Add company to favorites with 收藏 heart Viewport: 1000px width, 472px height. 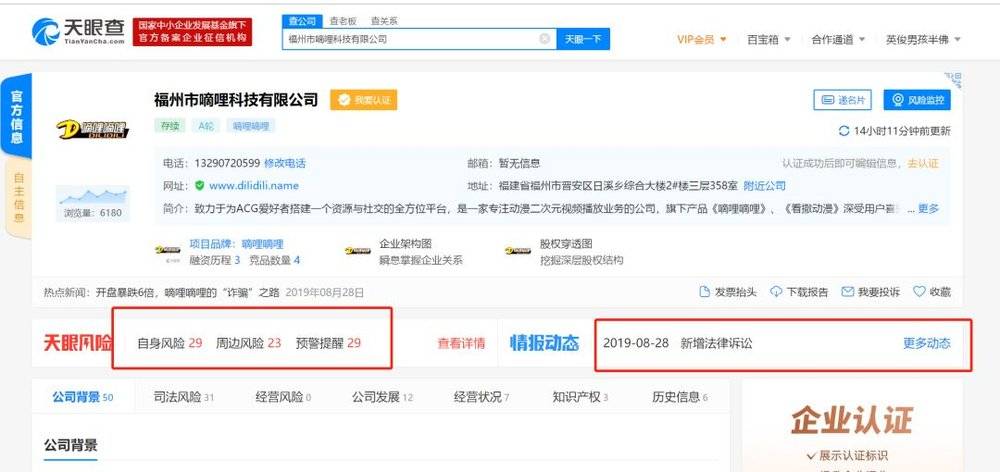pyautogui.click(x=919, y=292)
